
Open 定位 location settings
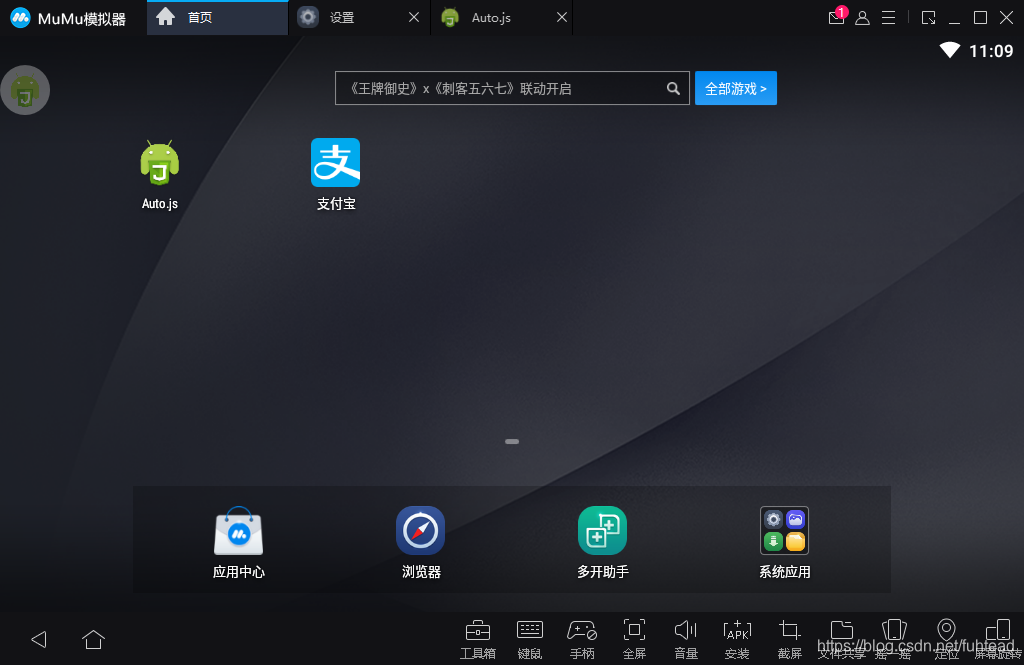tap(946, 639)
